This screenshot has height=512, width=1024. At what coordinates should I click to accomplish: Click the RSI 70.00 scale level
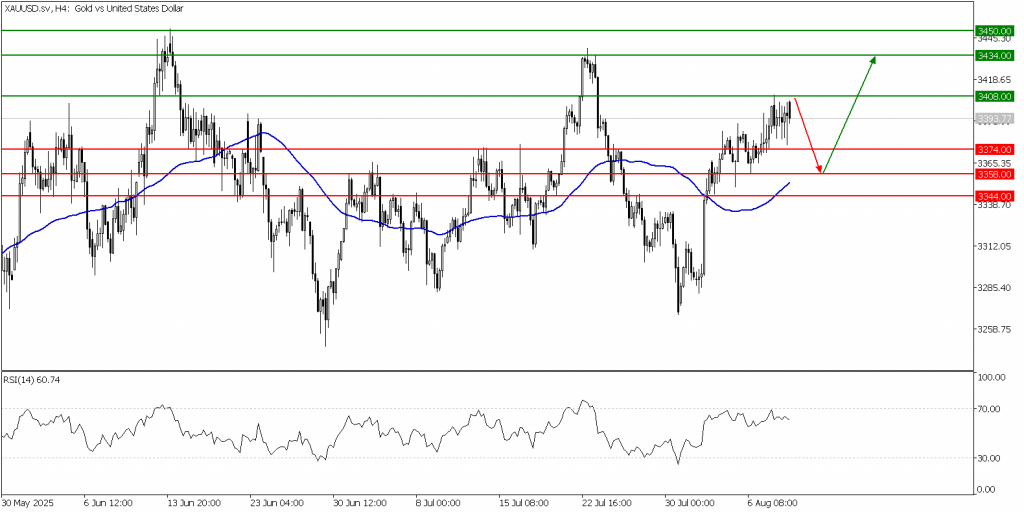coord(989,409)
